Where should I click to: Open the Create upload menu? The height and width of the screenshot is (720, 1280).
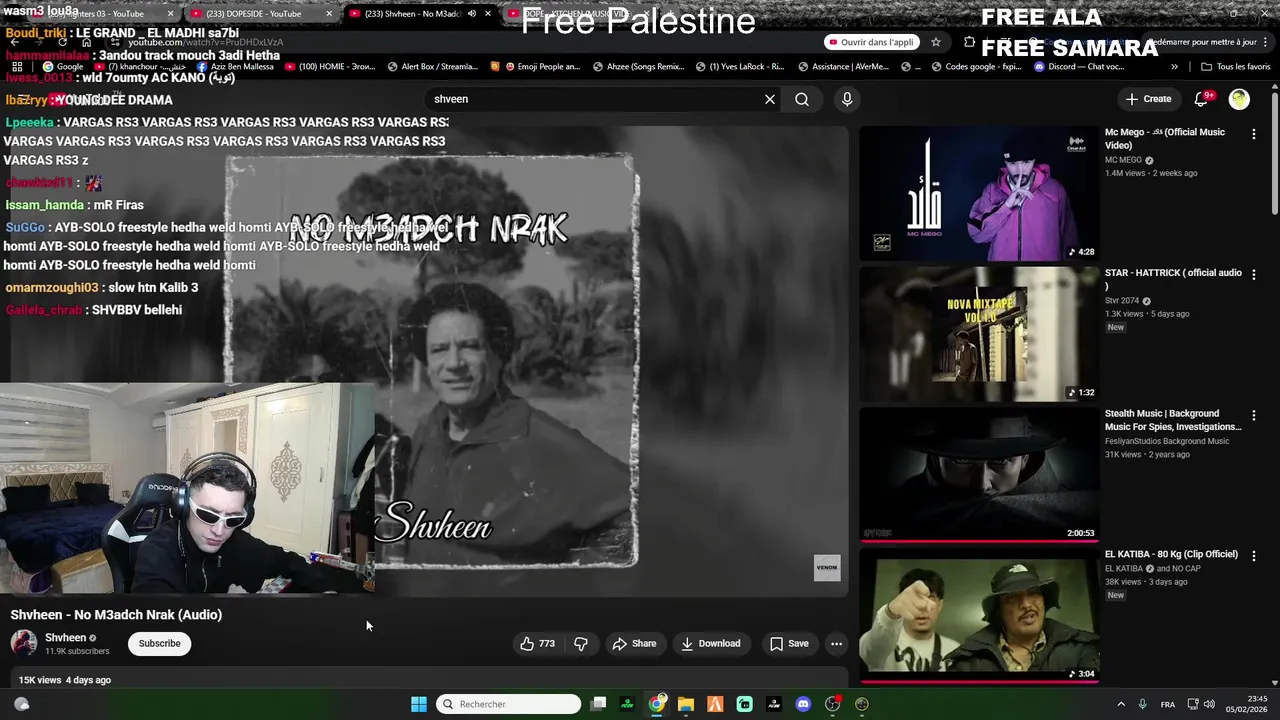pyautogui.click(x=1148, y=99)
